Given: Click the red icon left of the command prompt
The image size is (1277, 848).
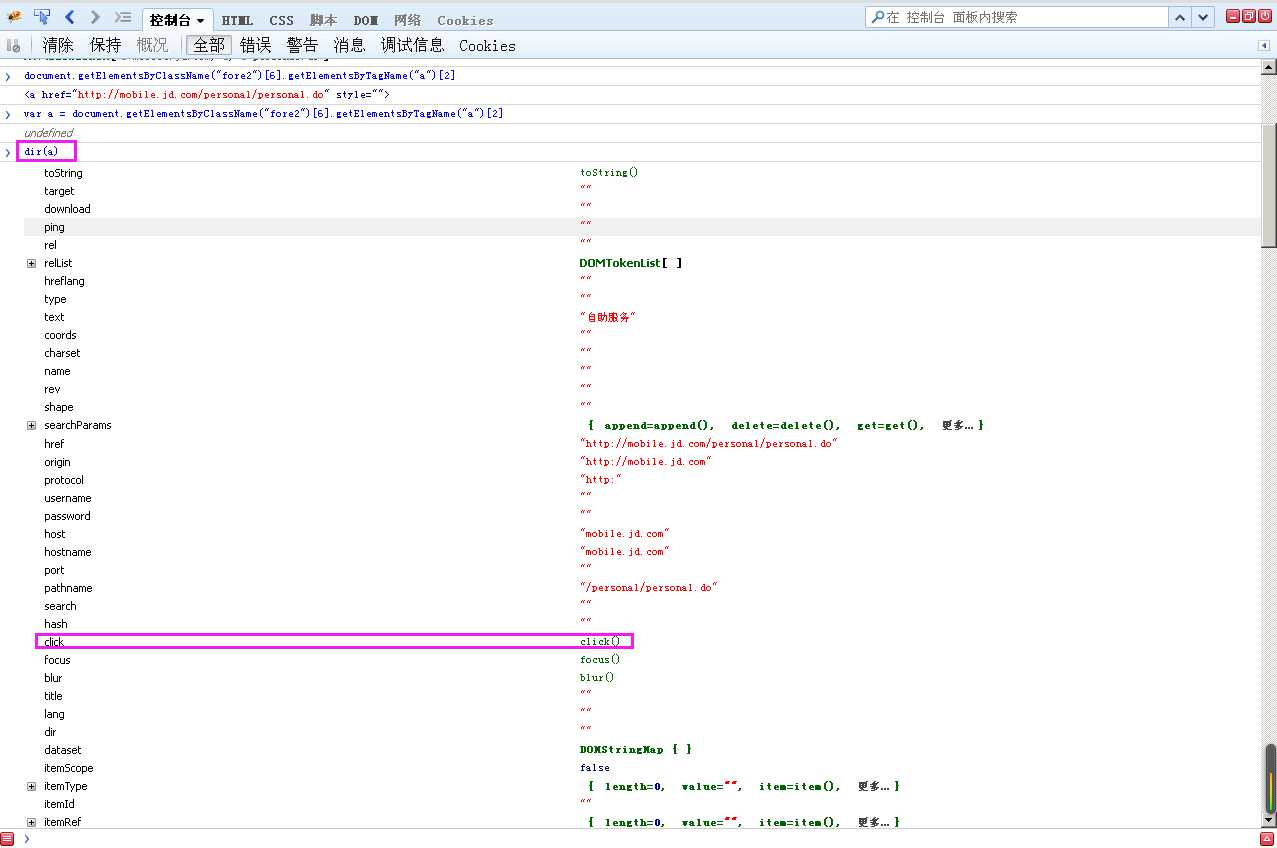Looking at the screenshot, I should pos(8,838).
